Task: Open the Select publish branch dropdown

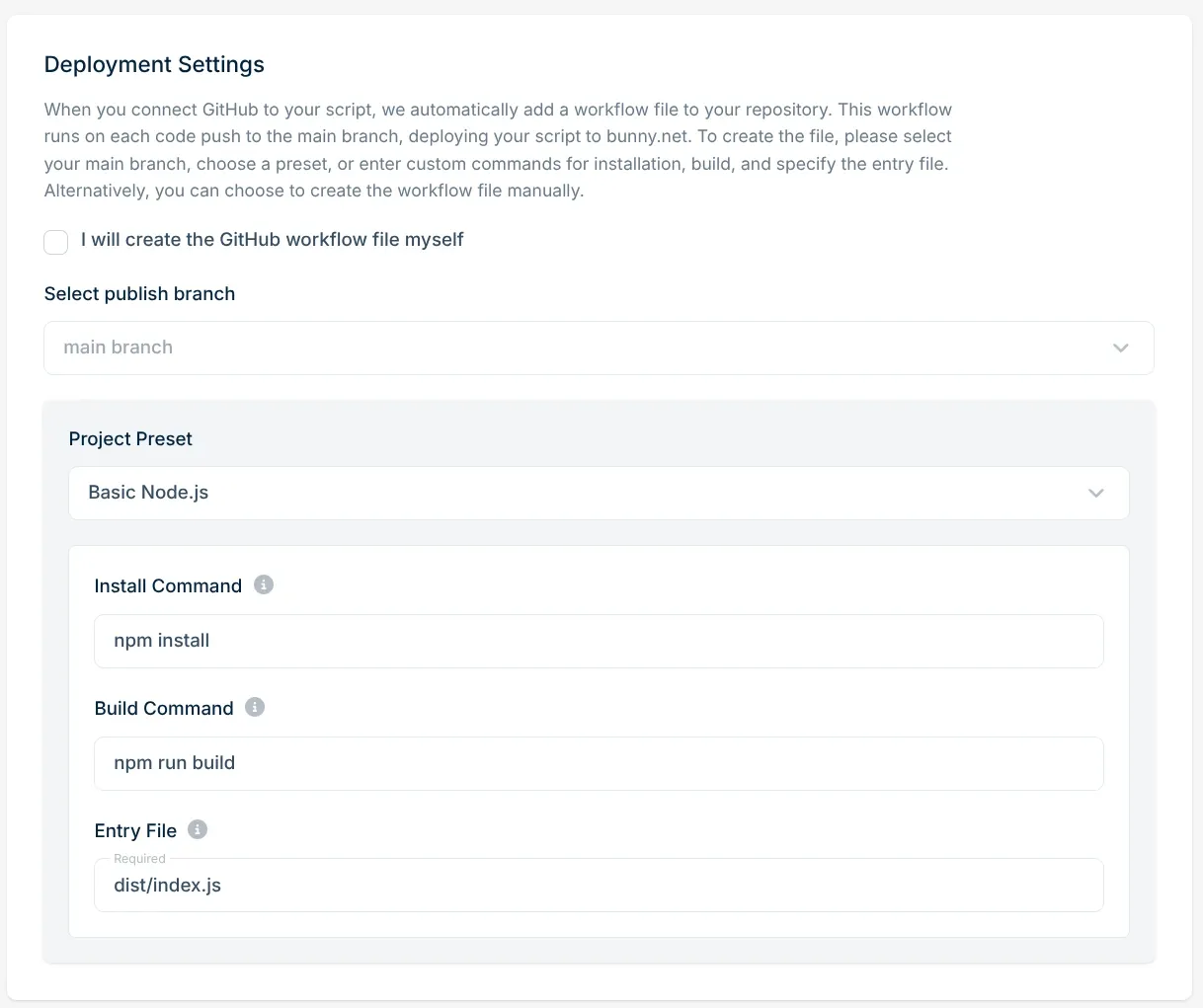Action: coord(599,348)
